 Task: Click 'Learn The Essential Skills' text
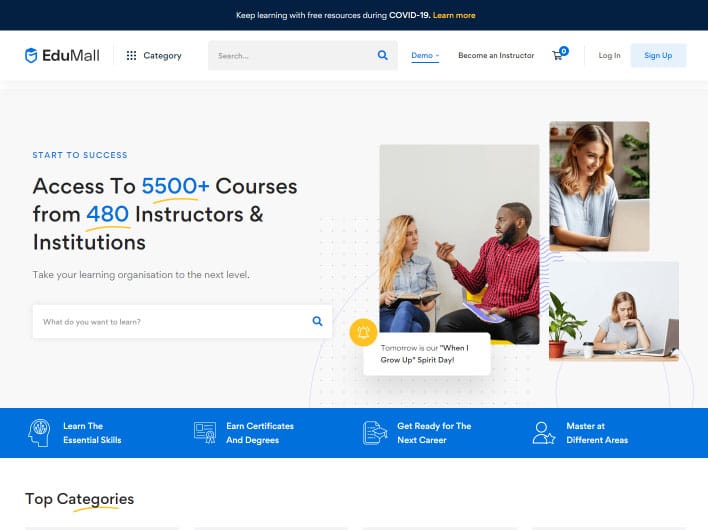coord(92,433)
